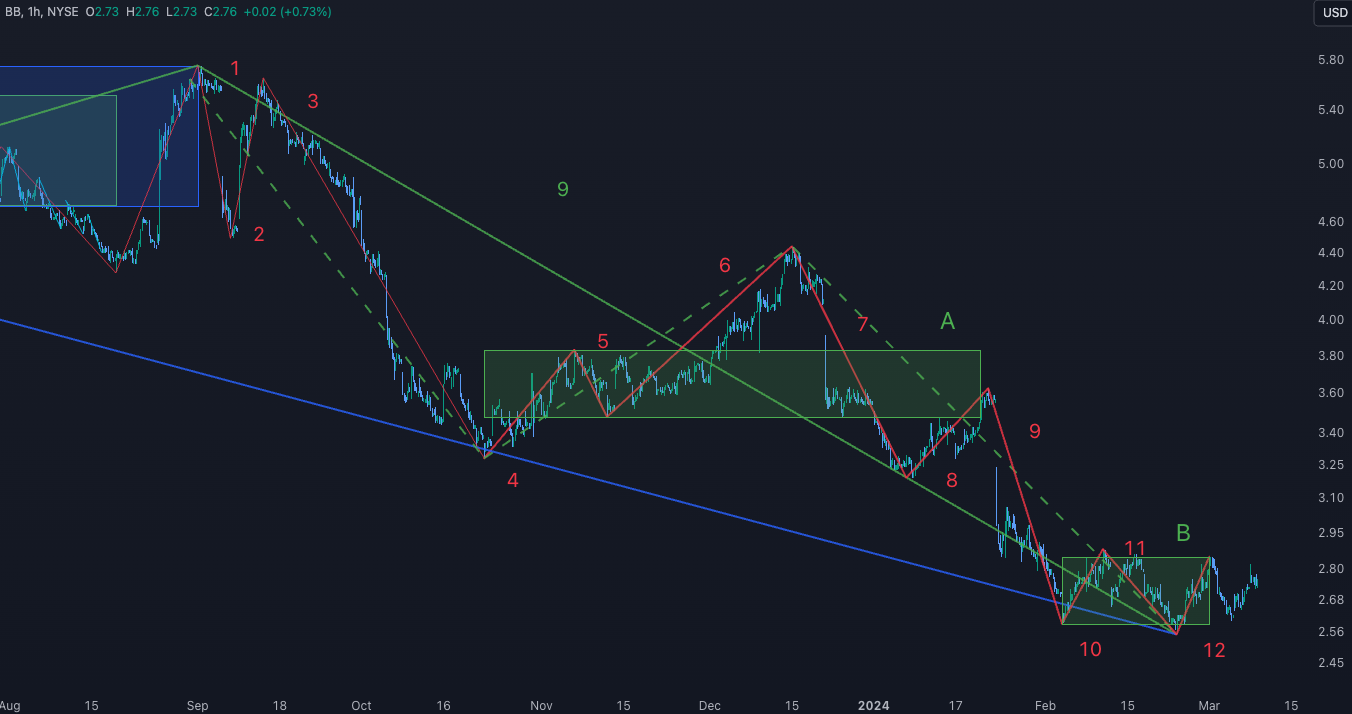Image resolution: width=1352 pixels, height=714 pixels.
Task: Select the red wave label 10
Action: (1089, 649)
